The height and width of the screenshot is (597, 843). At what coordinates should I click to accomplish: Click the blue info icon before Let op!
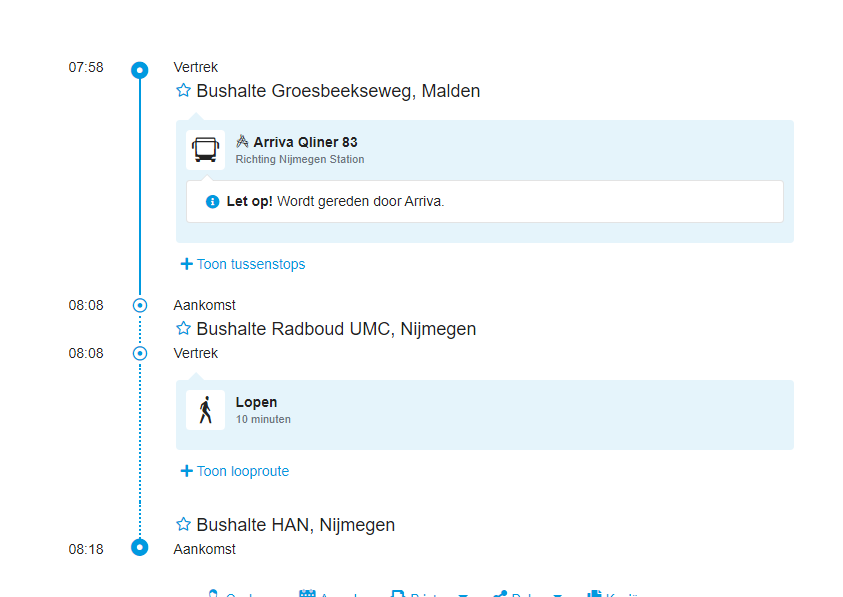point(212,202)
